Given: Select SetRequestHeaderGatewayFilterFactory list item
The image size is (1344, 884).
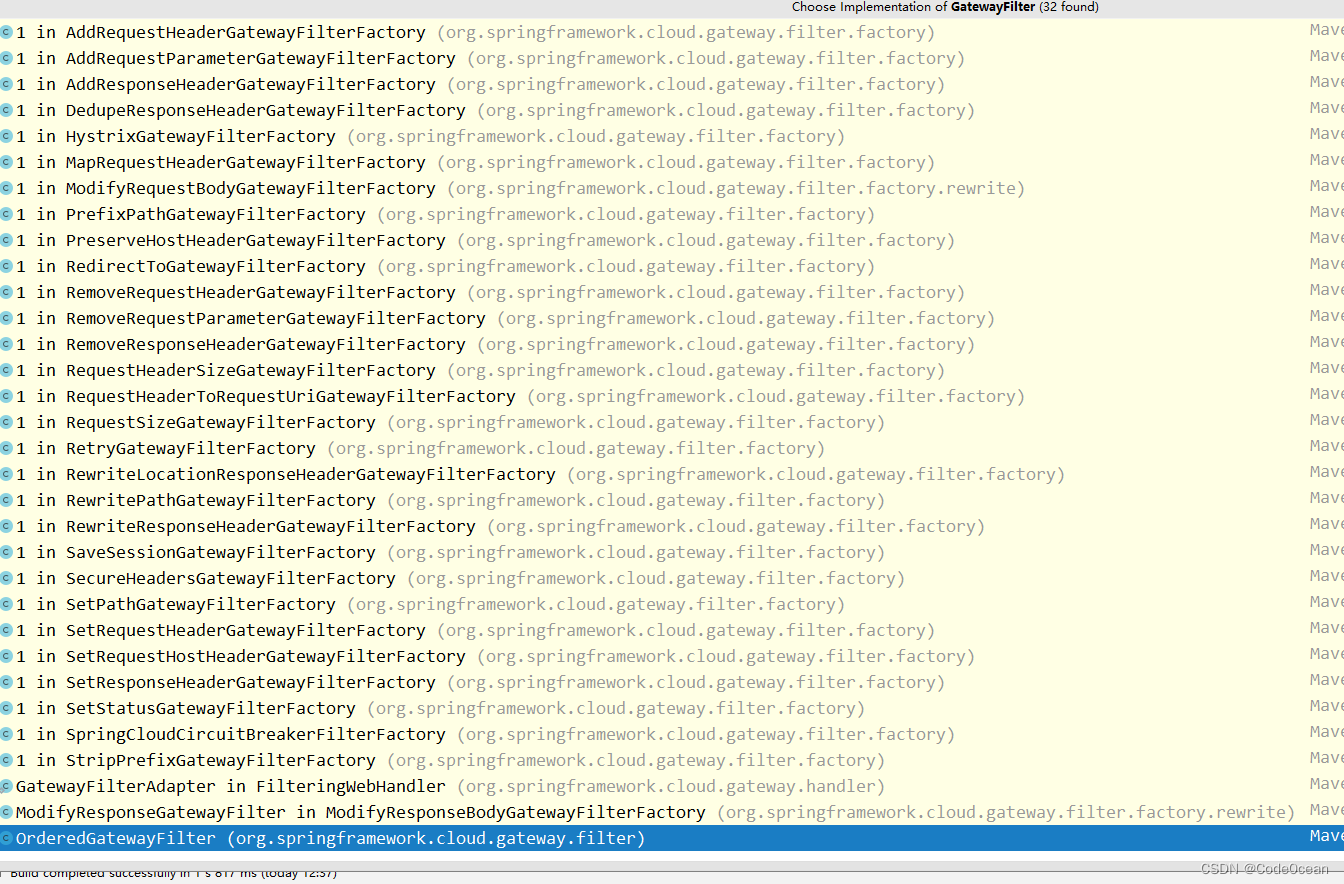Looking at the screenshot, I should point(672,630).
